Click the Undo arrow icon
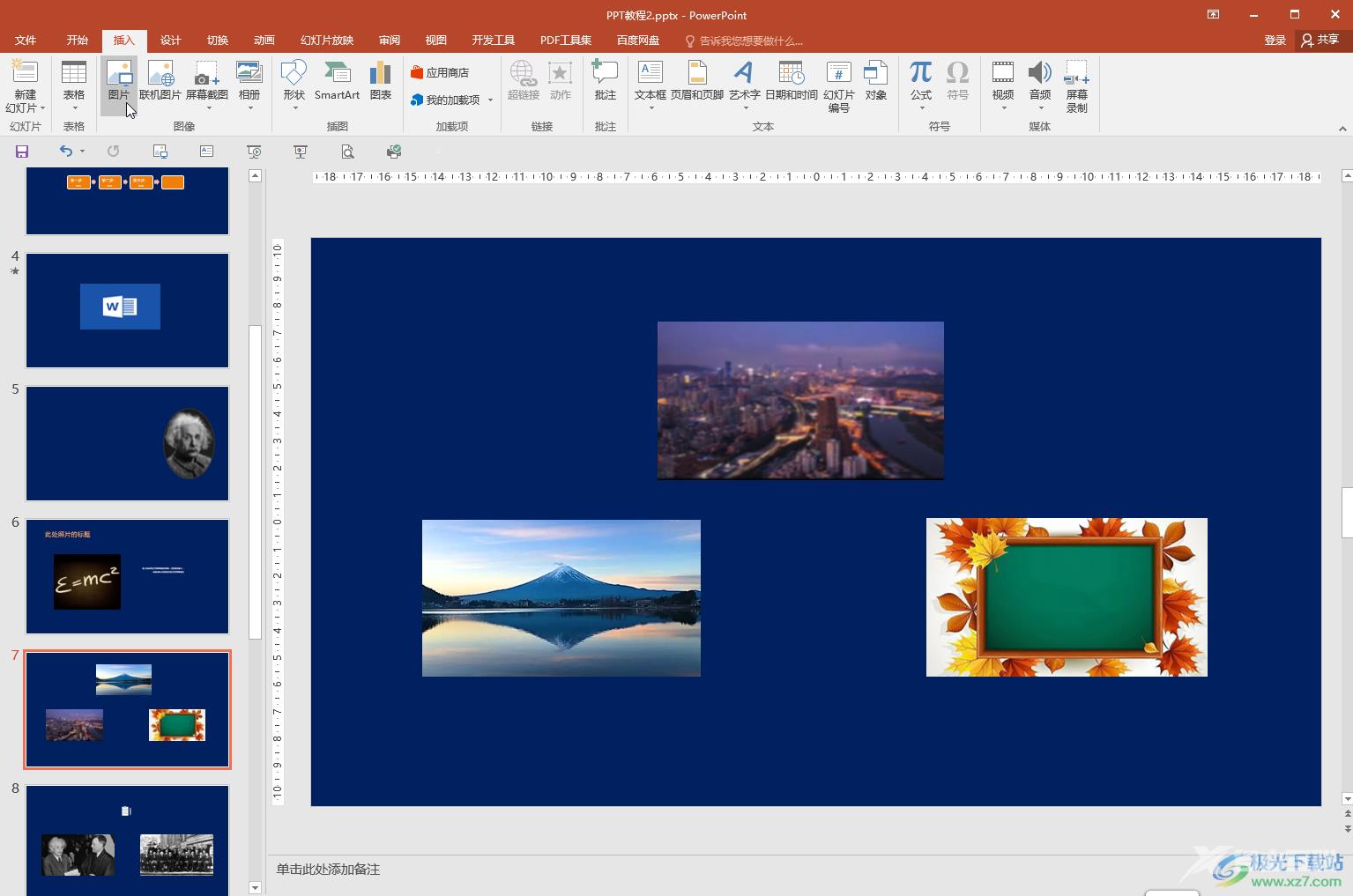 (65, 152)
